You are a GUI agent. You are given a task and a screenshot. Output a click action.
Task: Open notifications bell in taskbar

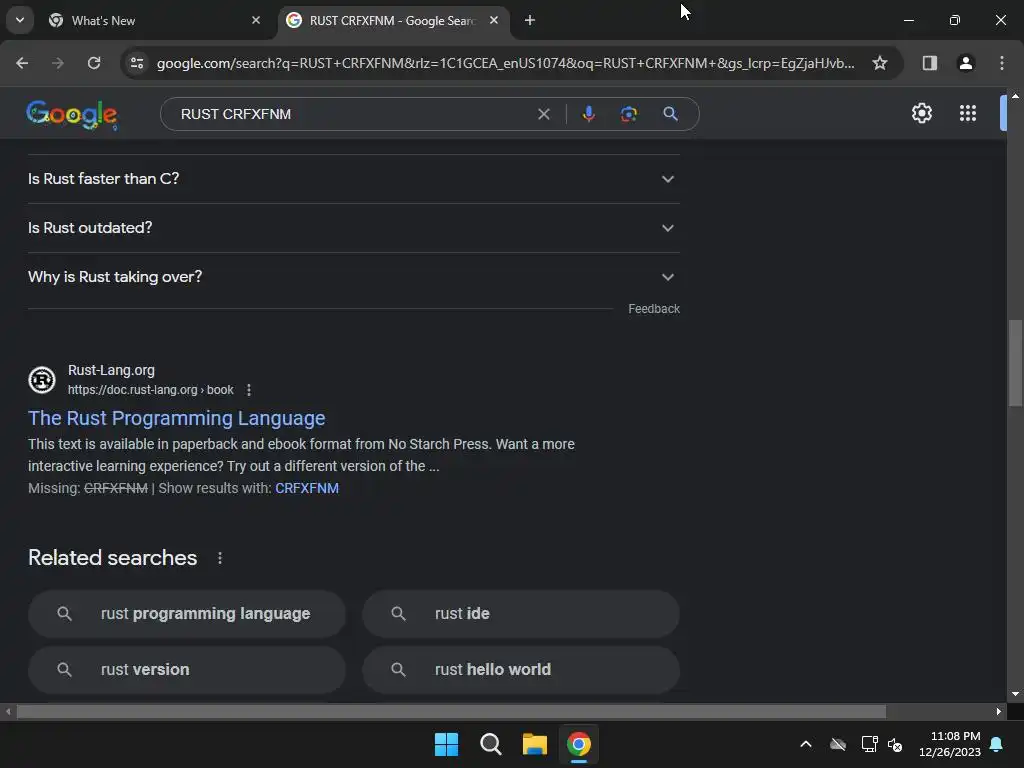997,744
